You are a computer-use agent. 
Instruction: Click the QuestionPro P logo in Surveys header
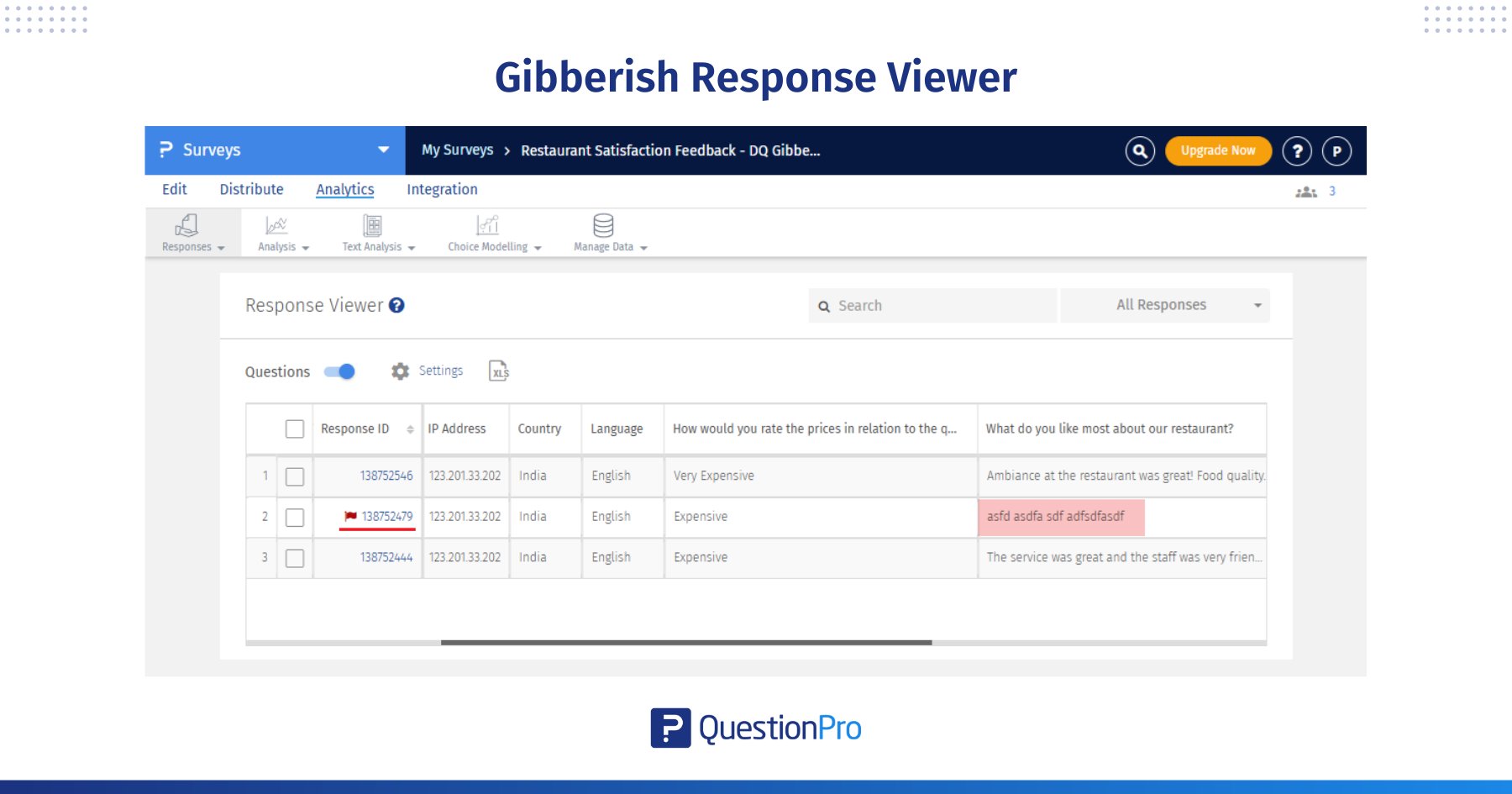pyautogui.click(x=166, y=150)
